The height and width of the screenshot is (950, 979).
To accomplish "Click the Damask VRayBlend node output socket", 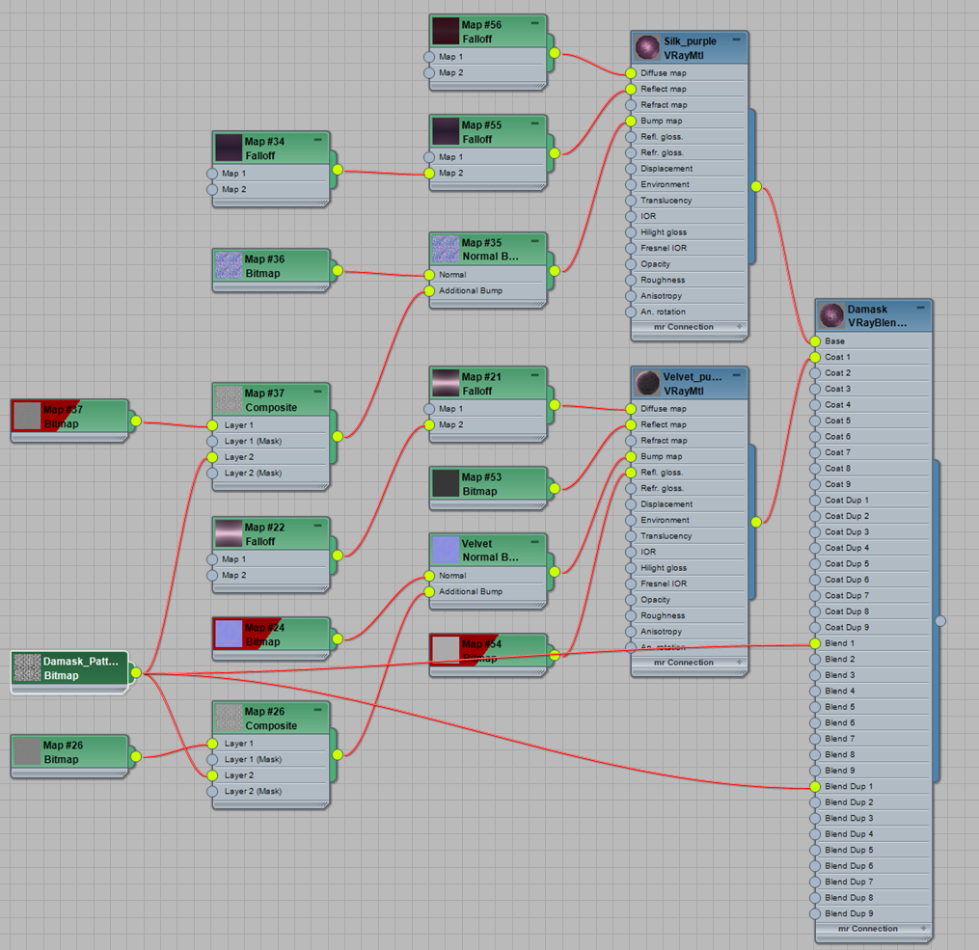I will point(940,621).
